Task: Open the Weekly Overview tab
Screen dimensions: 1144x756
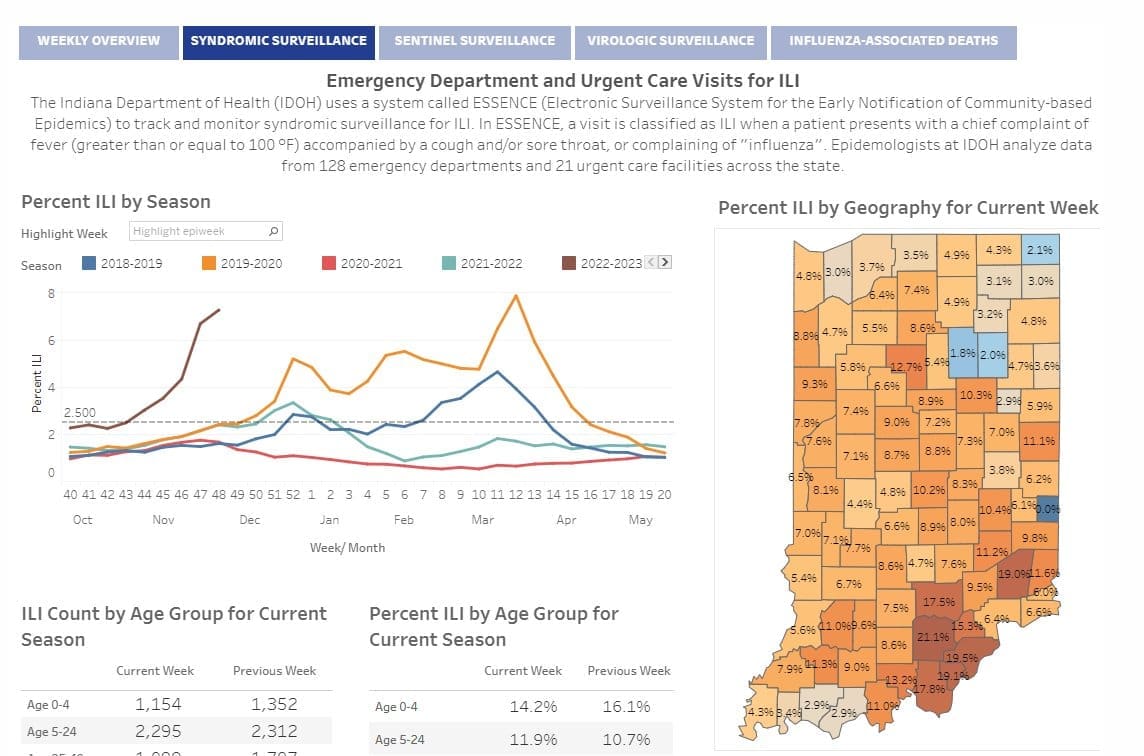Action: [x=98, y=42]
